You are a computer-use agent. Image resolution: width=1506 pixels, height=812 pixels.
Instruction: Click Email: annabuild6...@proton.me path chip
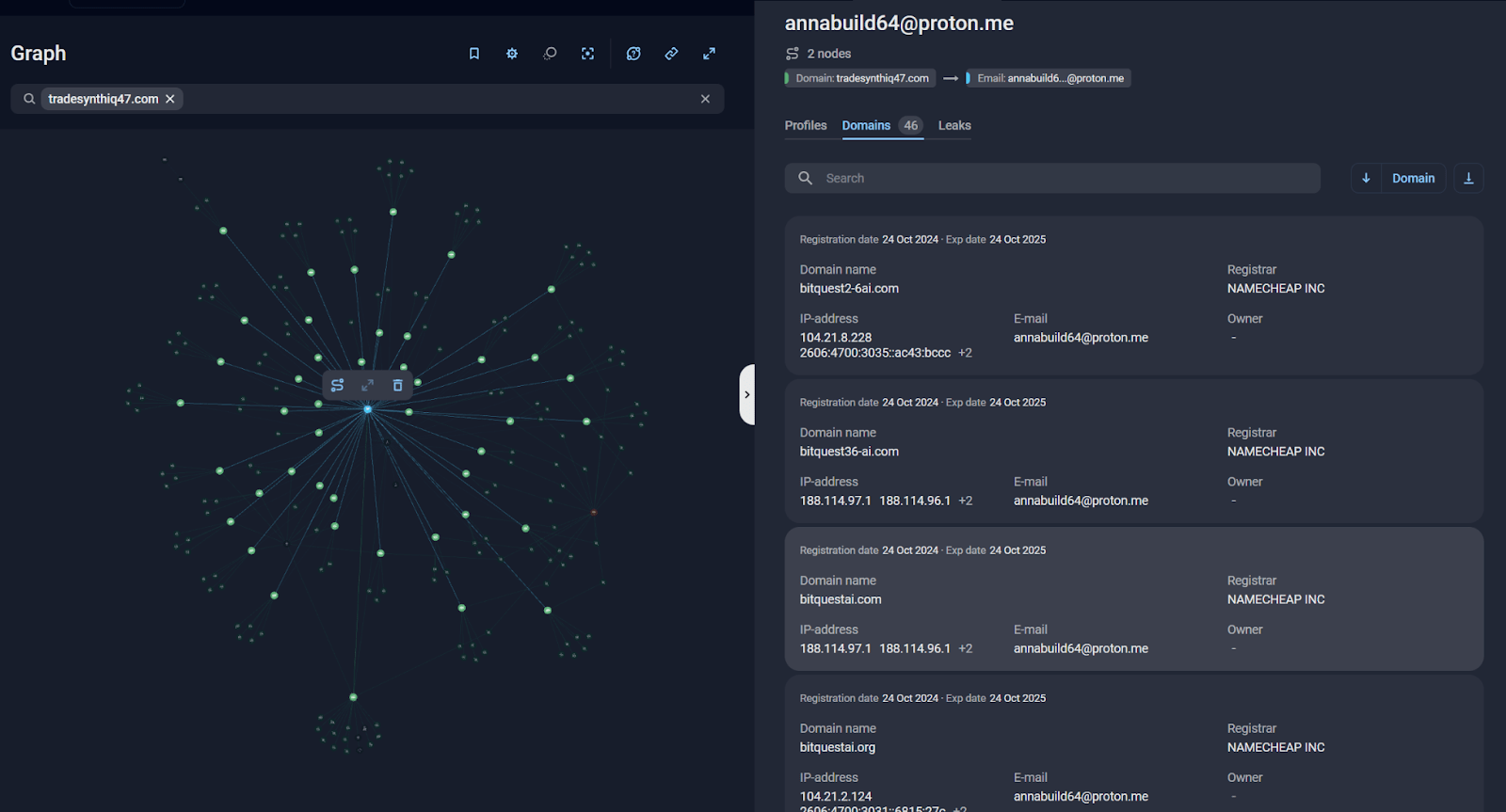[x=1049, y=78]
